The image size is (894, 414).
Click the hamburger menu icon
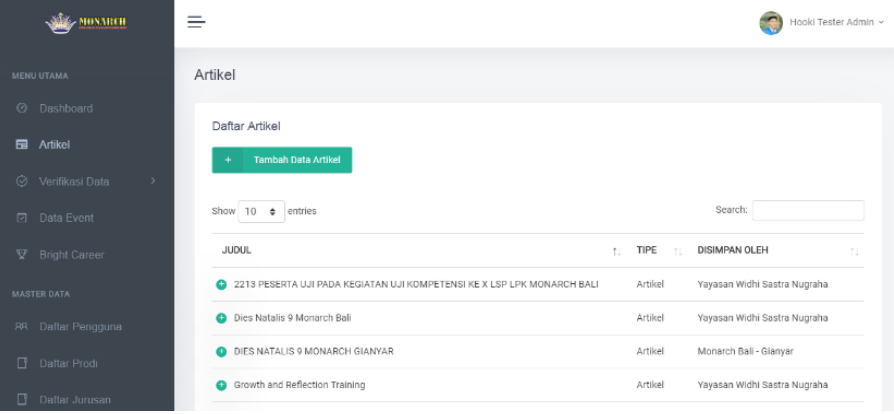click(196, 22)
